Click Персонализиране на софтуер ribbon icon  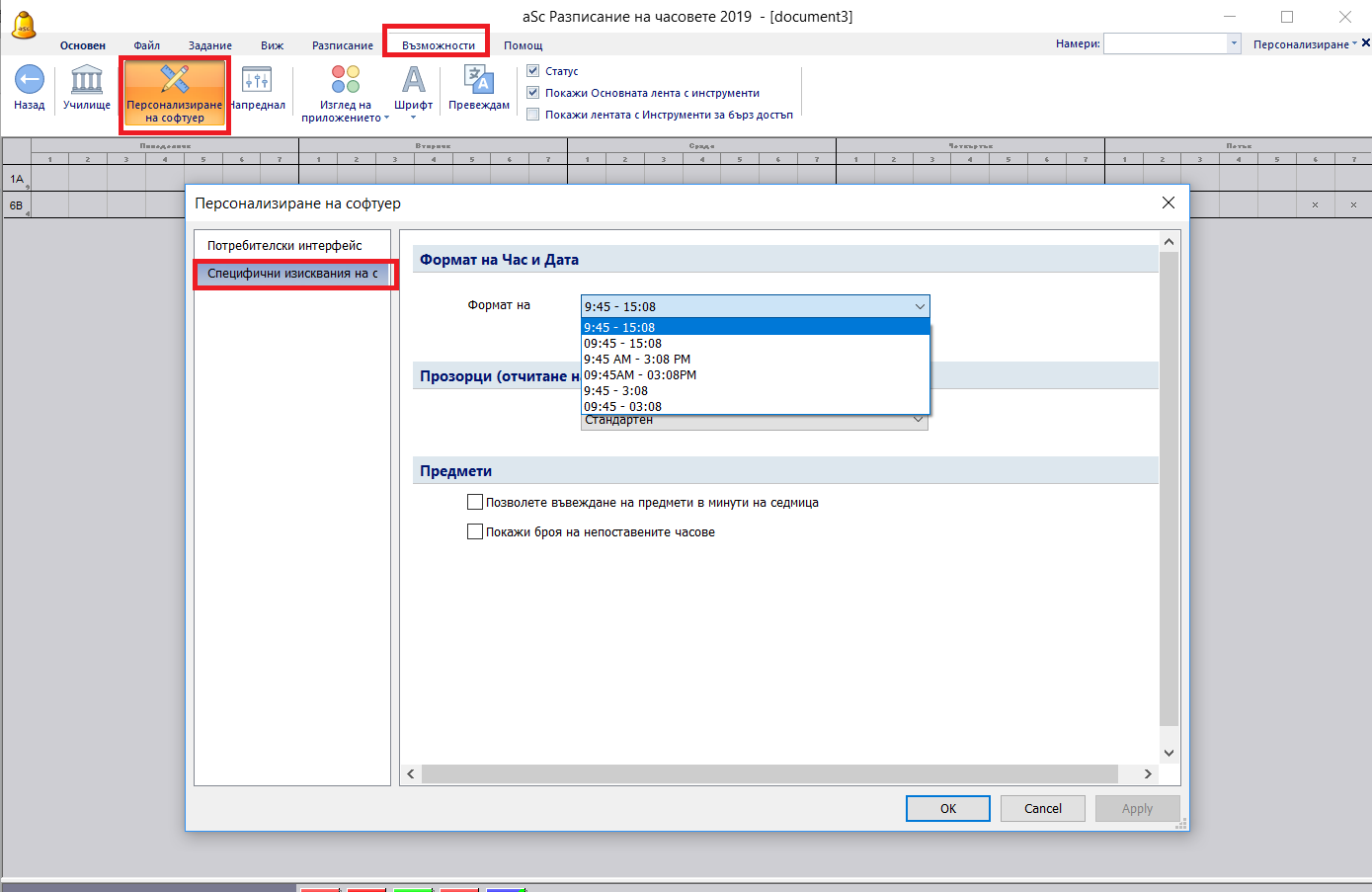(x=175, y=81)
